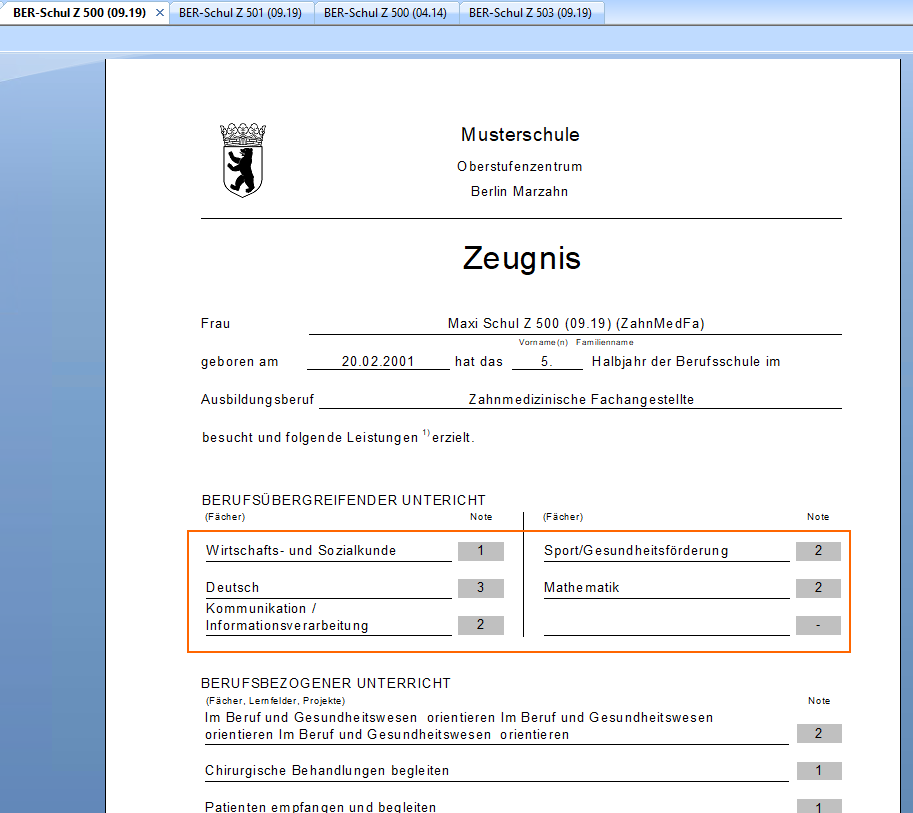This screenshot has height=813, width=913.
Task: Click the Oberstufenzentrum line
Action: point(519,167)
